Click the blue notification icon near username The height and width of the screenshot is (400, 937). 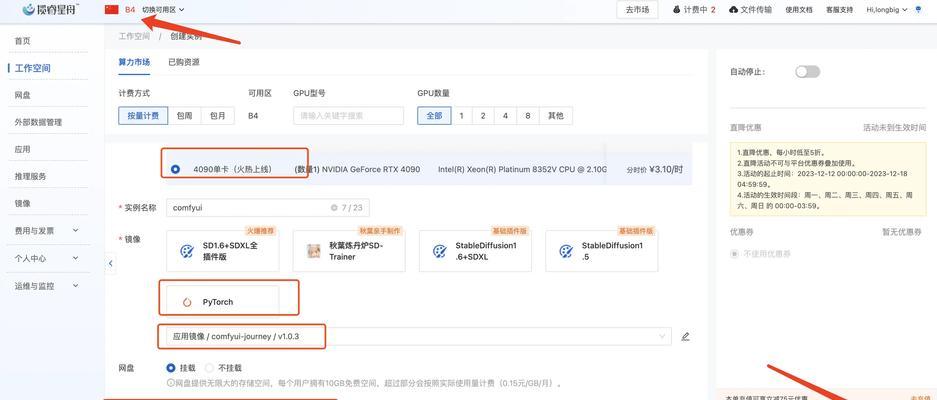[918, 10]
